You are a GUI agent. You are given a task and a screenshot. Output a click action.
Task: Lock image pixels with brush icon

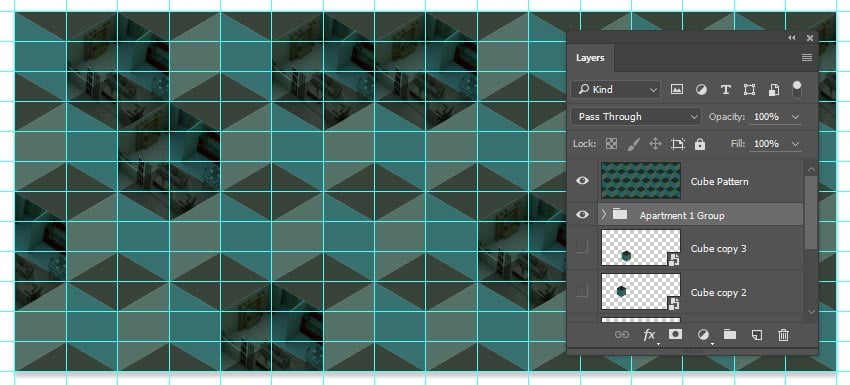(x=633, y=144)
